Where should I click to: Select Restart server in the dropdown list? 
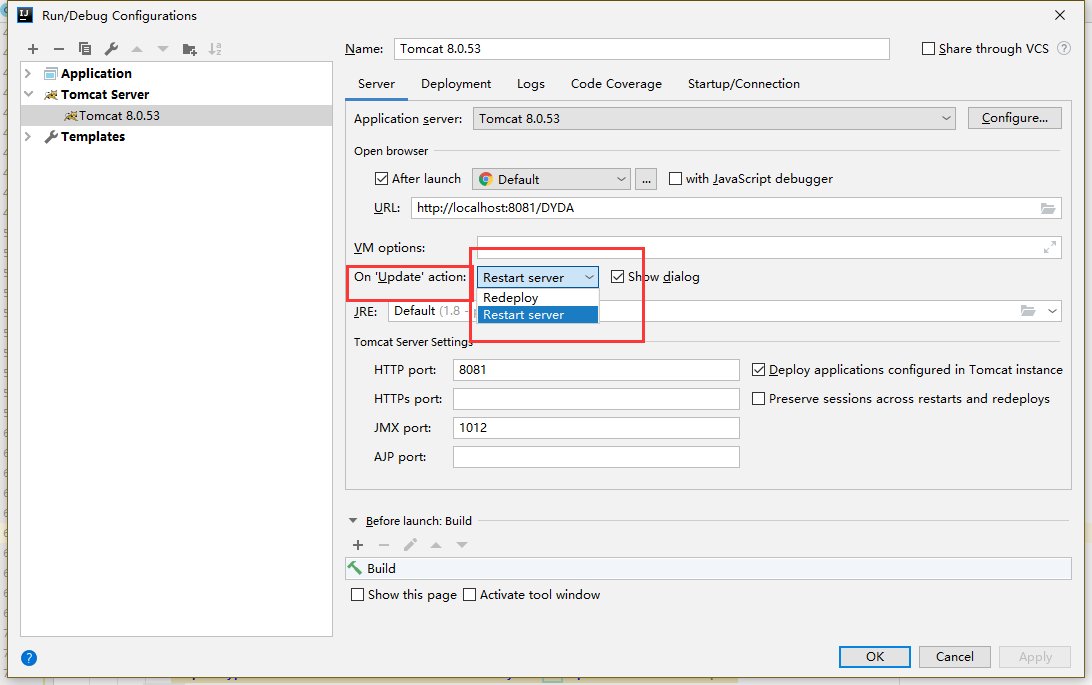pyautogui.click(x=538, y=315)
